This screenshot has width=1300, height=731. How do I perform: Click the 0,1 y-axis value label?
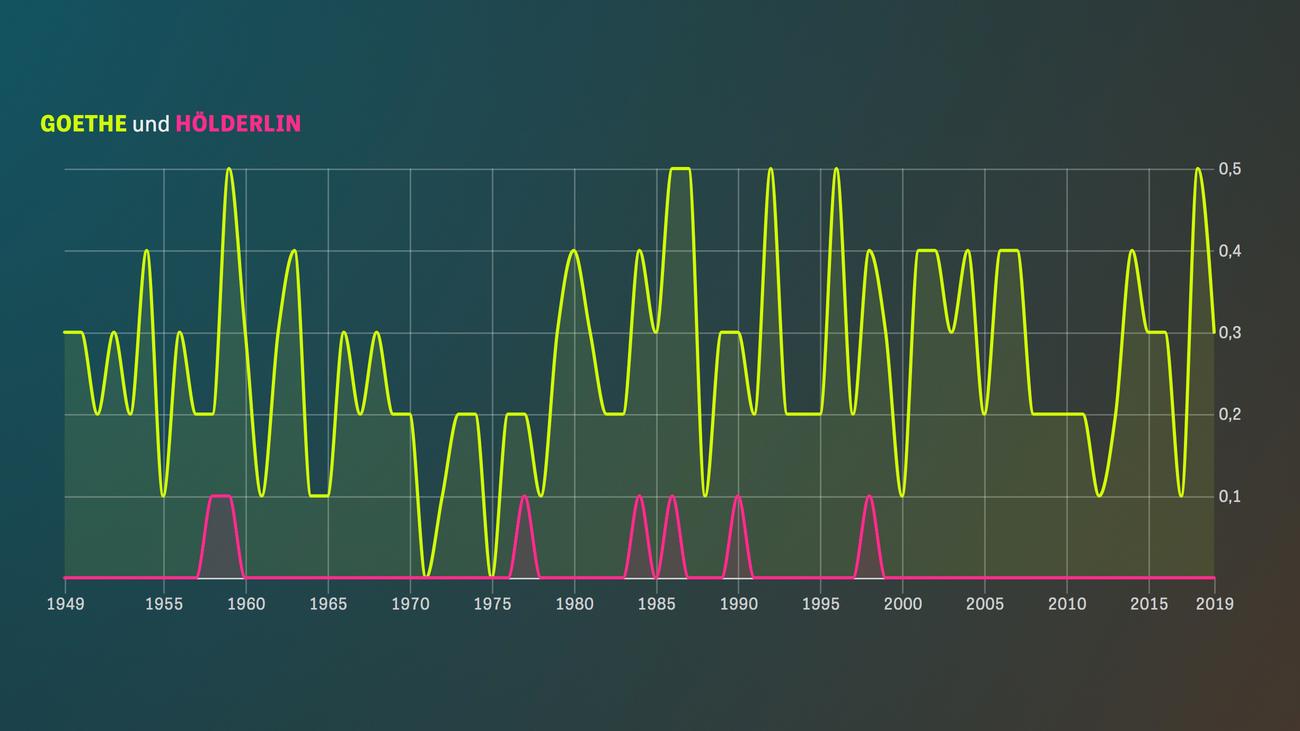point(1229,497)
